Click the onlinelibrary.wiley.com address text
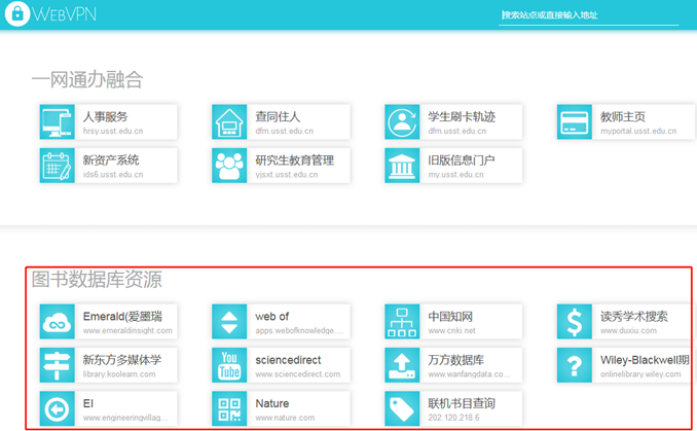Viewport: 697px width, 431px height. pyautogui.click(x=641, y=374)
